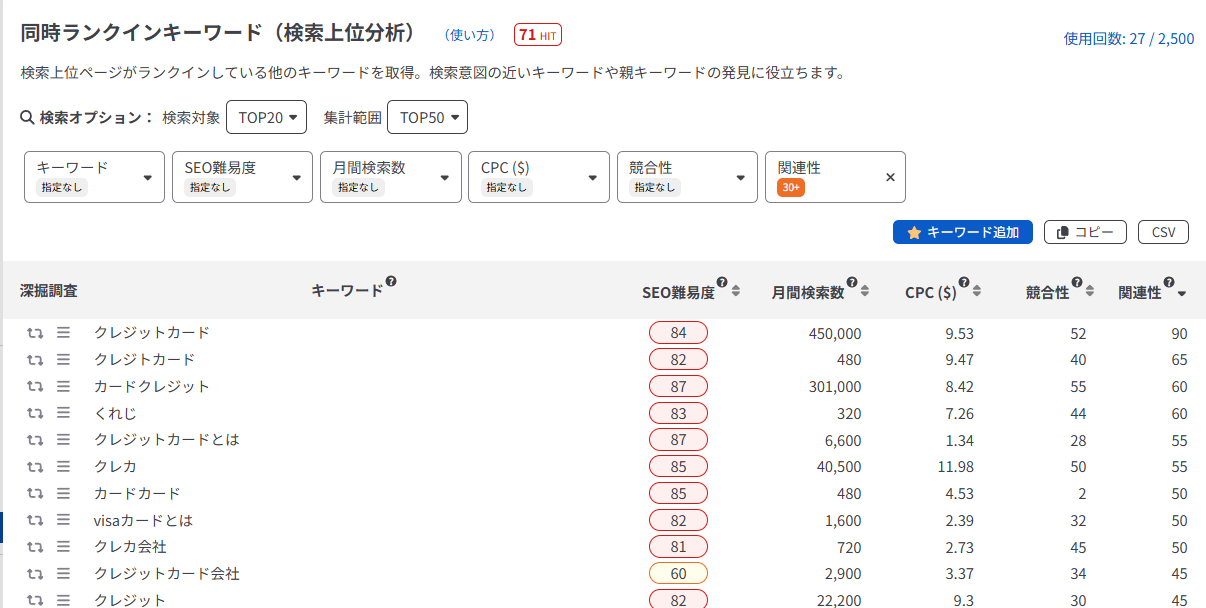Click help icon next to 月間検索数 header
Screen dimensions: 1206x608
coord(852,283)
